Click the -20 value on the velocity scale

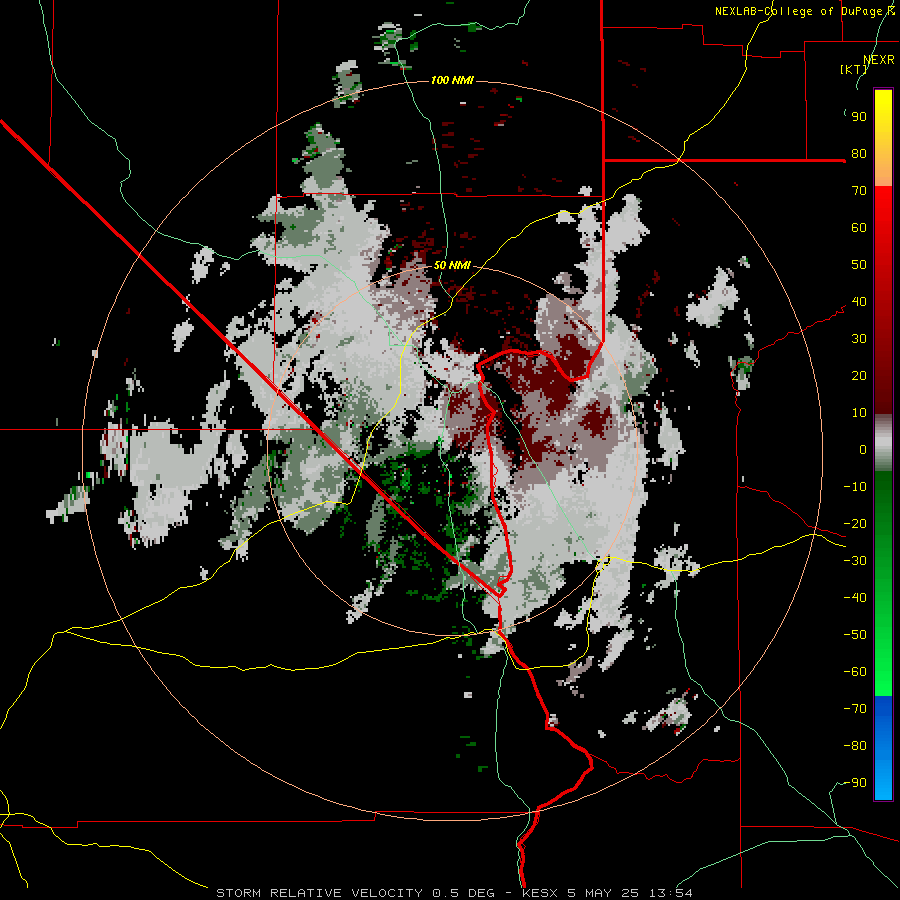click(x=855, y=524)
